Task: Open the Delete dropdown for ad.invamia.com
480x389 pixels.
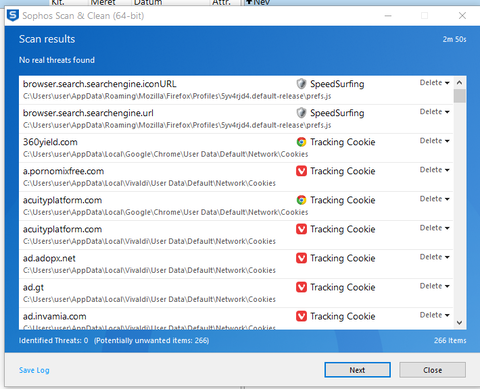Action: click(435, 315)
